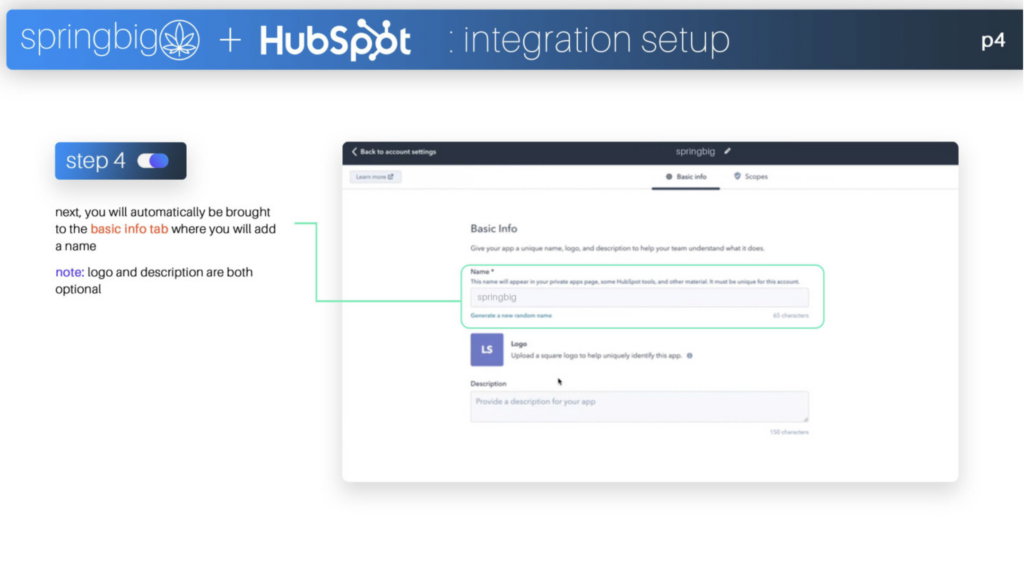Image resolution: width=1024 pixels, height=576 pixels.
Task: Click Generate a new random name link
Action: tap(511, 315)
